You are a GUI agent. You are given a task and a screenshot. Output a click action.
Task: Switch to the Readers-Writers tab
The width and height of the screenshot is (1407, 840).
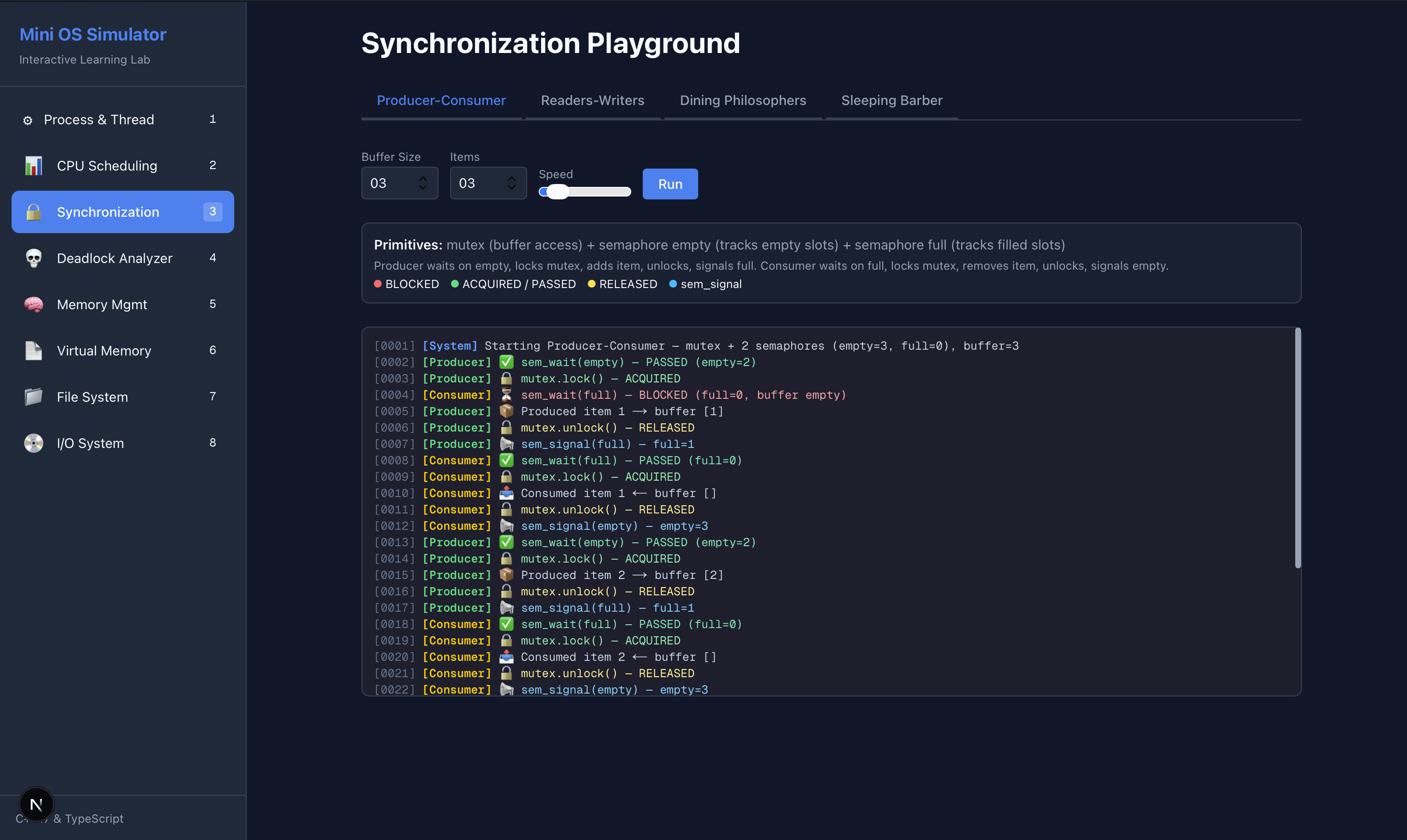[592, 101]
